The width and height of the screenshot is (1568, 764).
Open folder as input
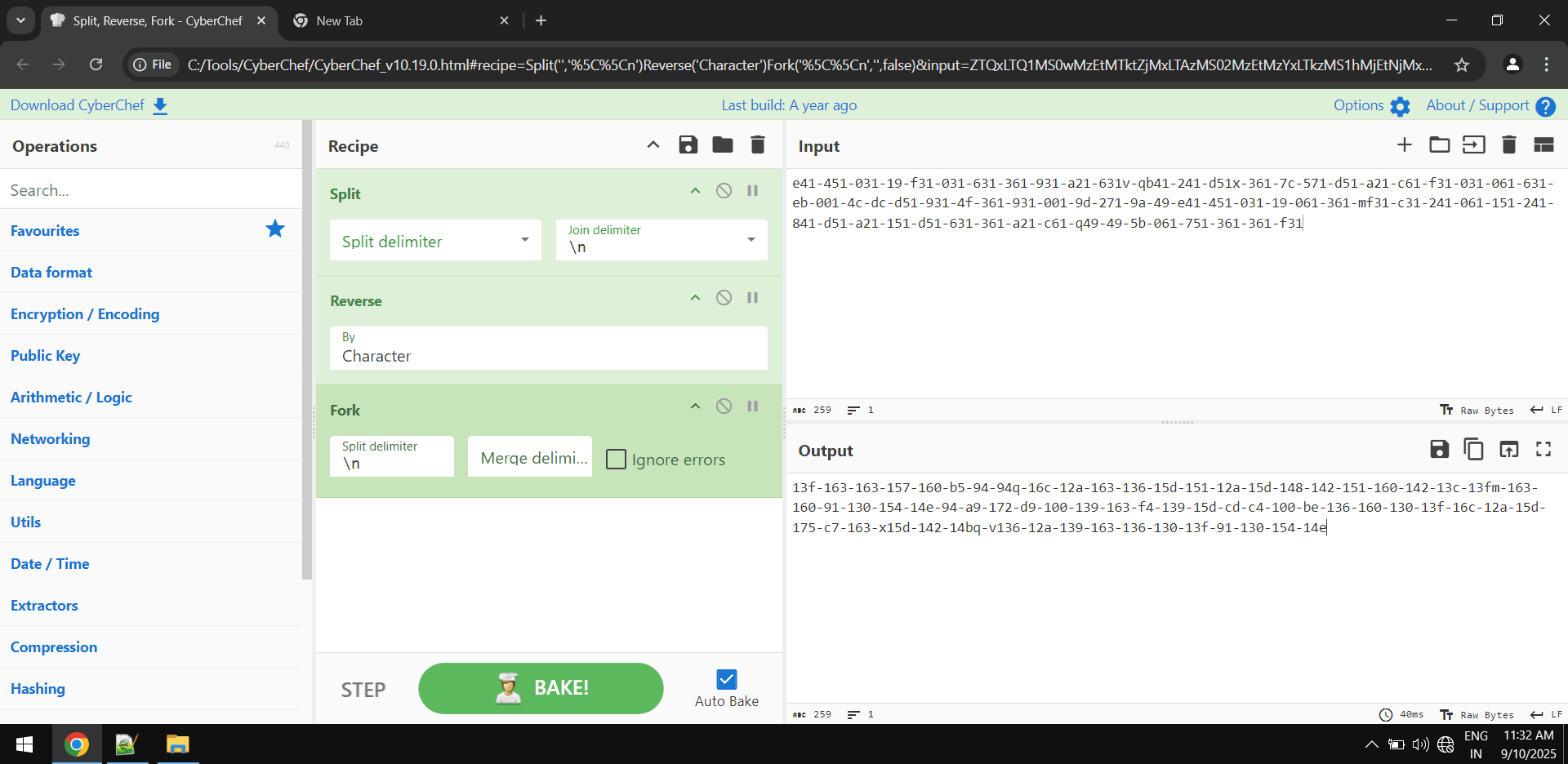pyautogui.click(x=1439, y=145)
